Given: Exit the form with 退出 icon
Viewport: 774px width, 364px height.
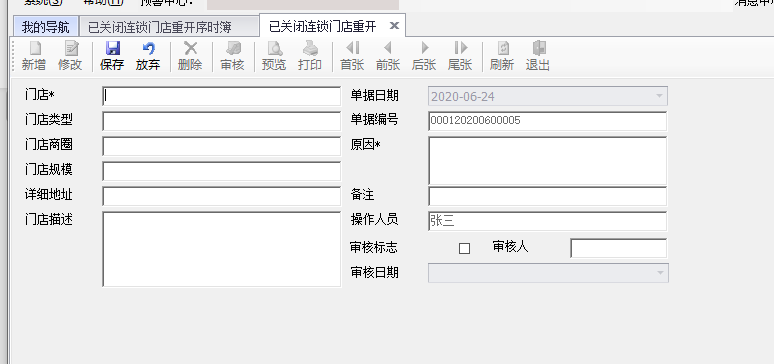Looking at the screenshot, I should pyautogui.click(x=538, y=56).
